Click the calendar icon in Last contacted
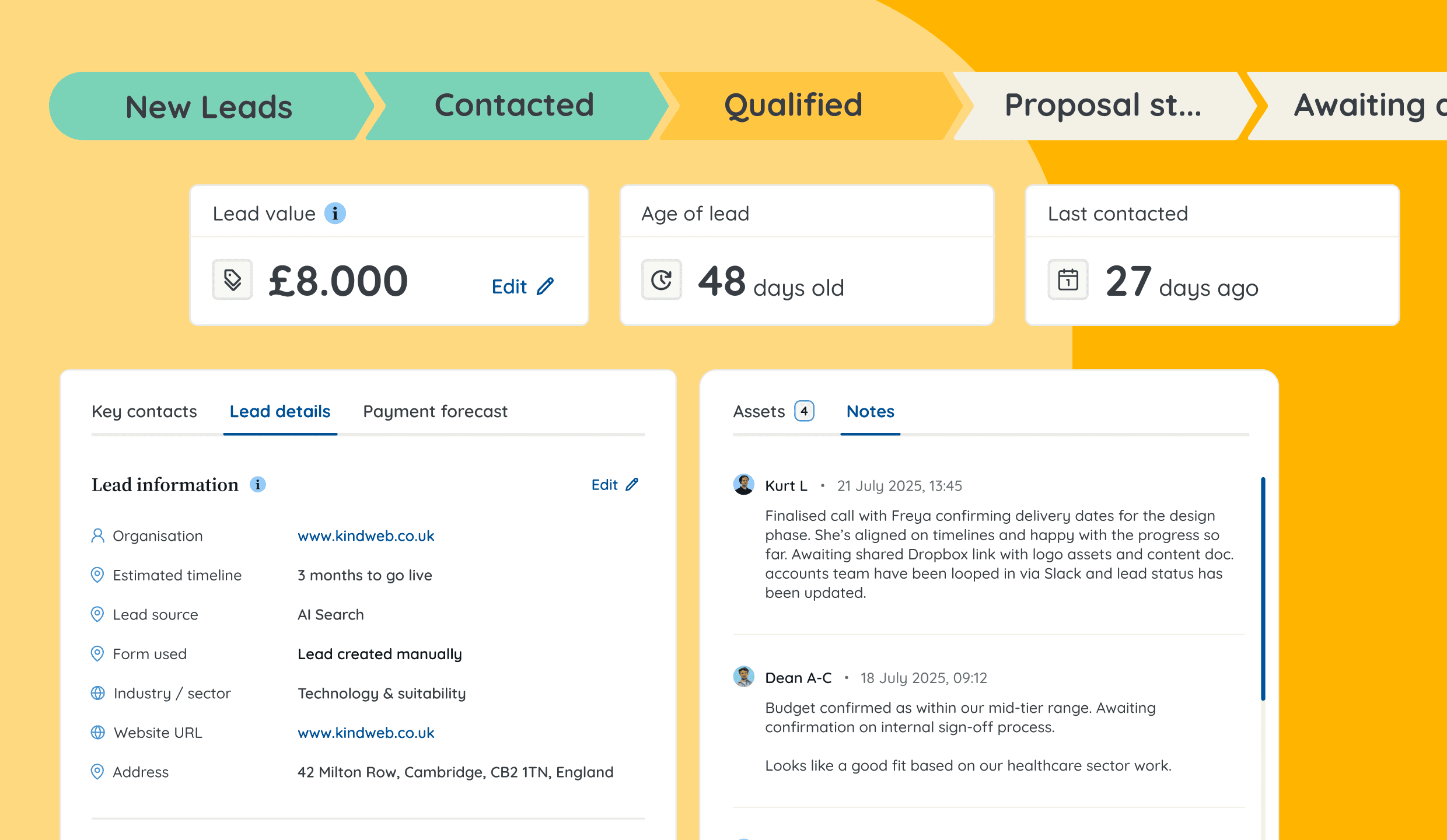The width and height of the screenshot is (1447, 840). 1068,280
